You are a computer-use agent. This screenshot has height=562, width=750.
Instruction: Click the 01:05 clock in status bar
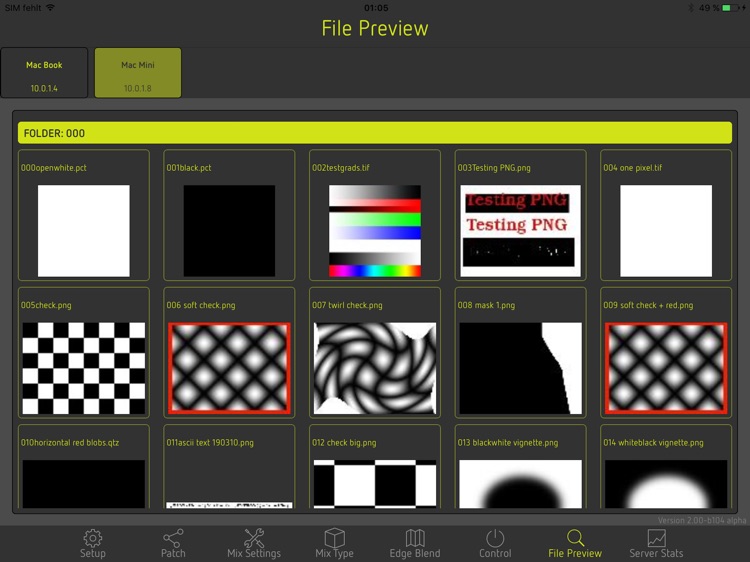point(376,8)
